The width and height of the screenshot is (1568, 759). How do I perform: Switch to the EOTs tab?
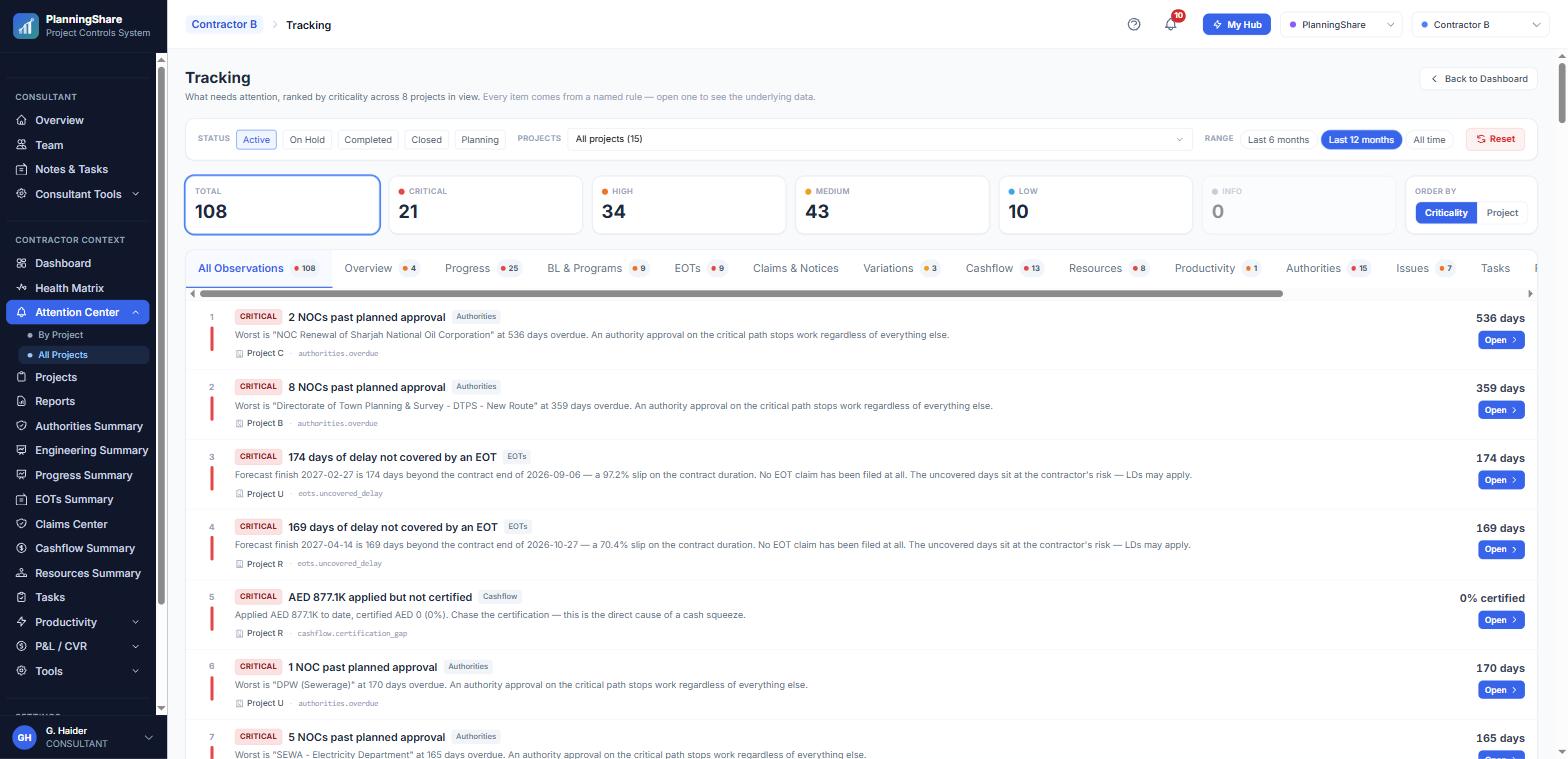pos(699,268)
